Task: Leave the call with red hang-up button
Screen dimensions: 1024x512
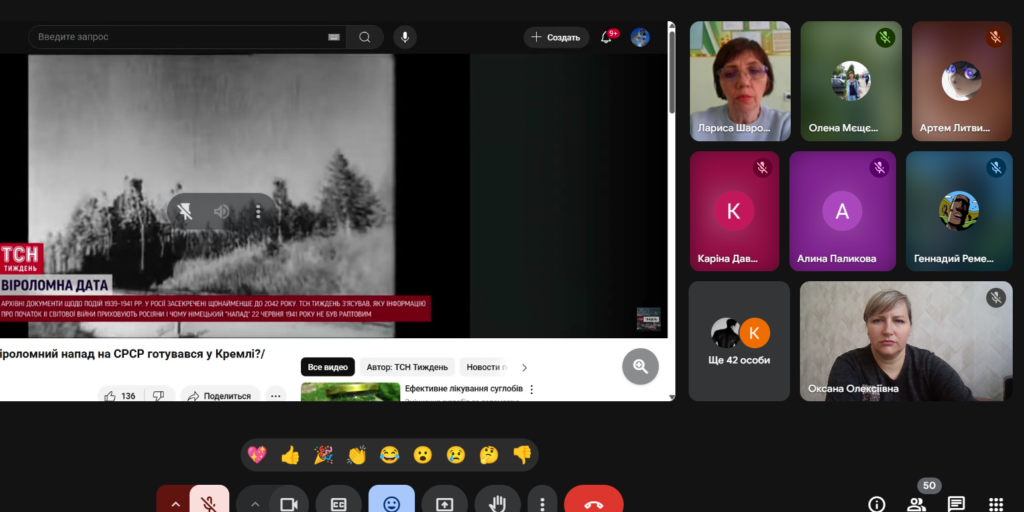Action: click(593, 503)
